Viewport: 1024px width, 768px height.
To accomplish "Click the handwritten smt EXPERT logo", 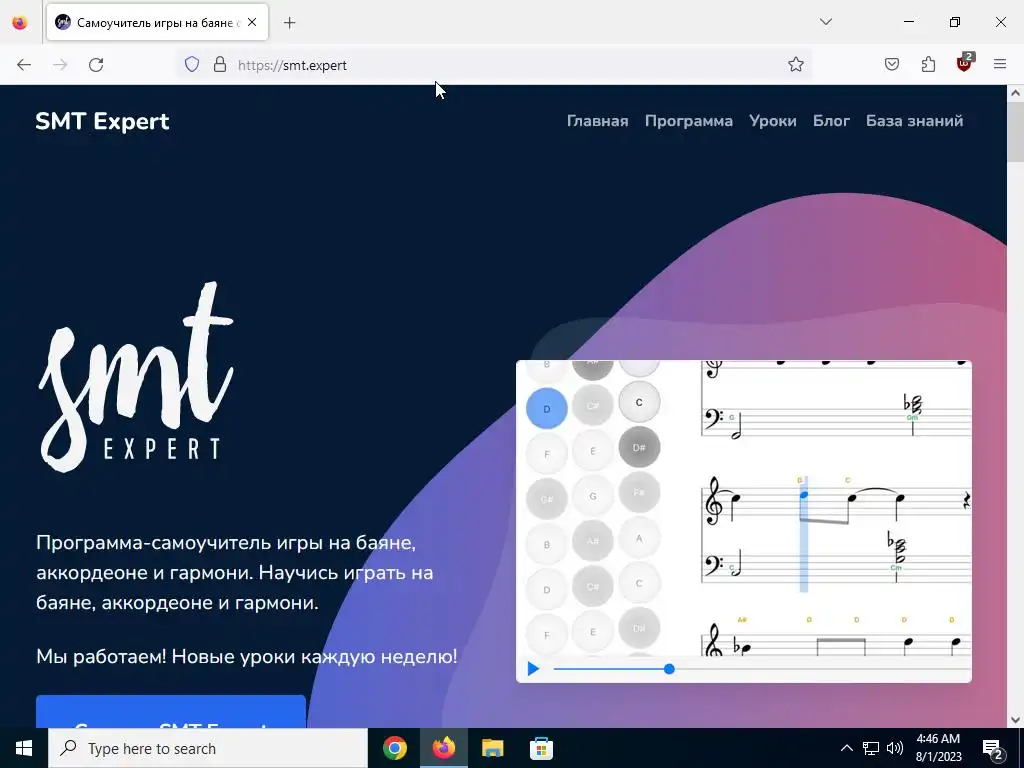I will pyautogui.click(x=136, y=377).
